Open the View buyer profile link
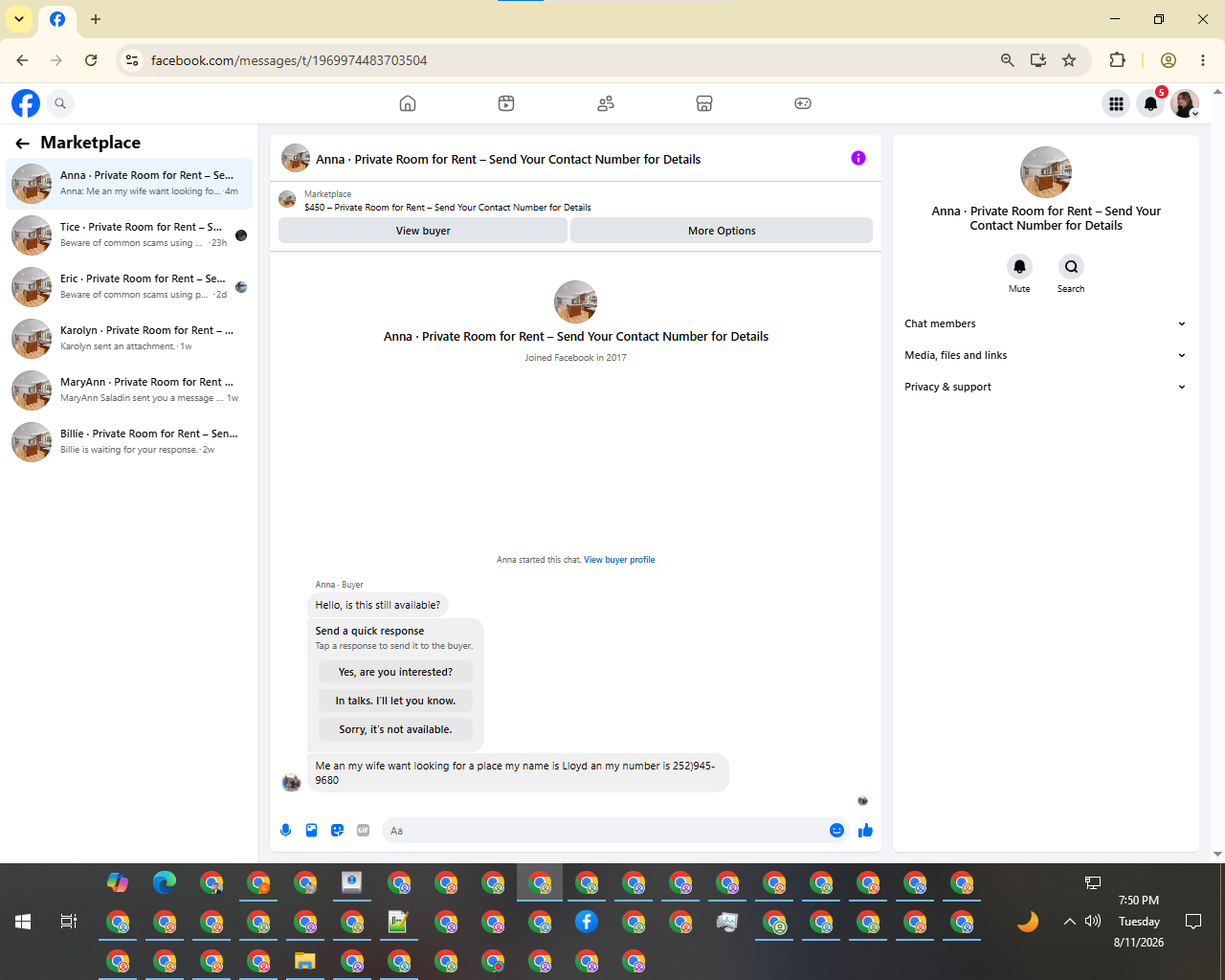 [619, 560]
